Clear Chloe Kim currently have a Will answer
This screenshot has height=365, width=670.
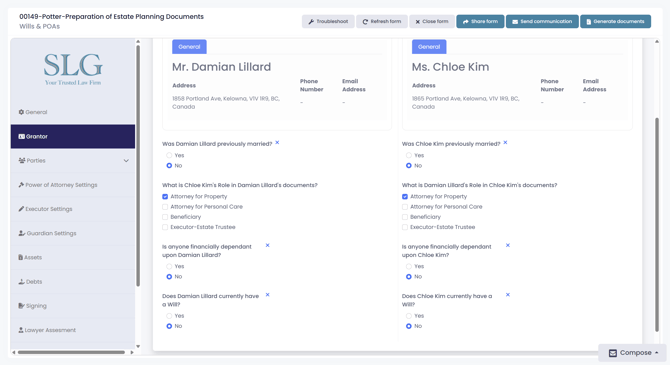(508, 295)
